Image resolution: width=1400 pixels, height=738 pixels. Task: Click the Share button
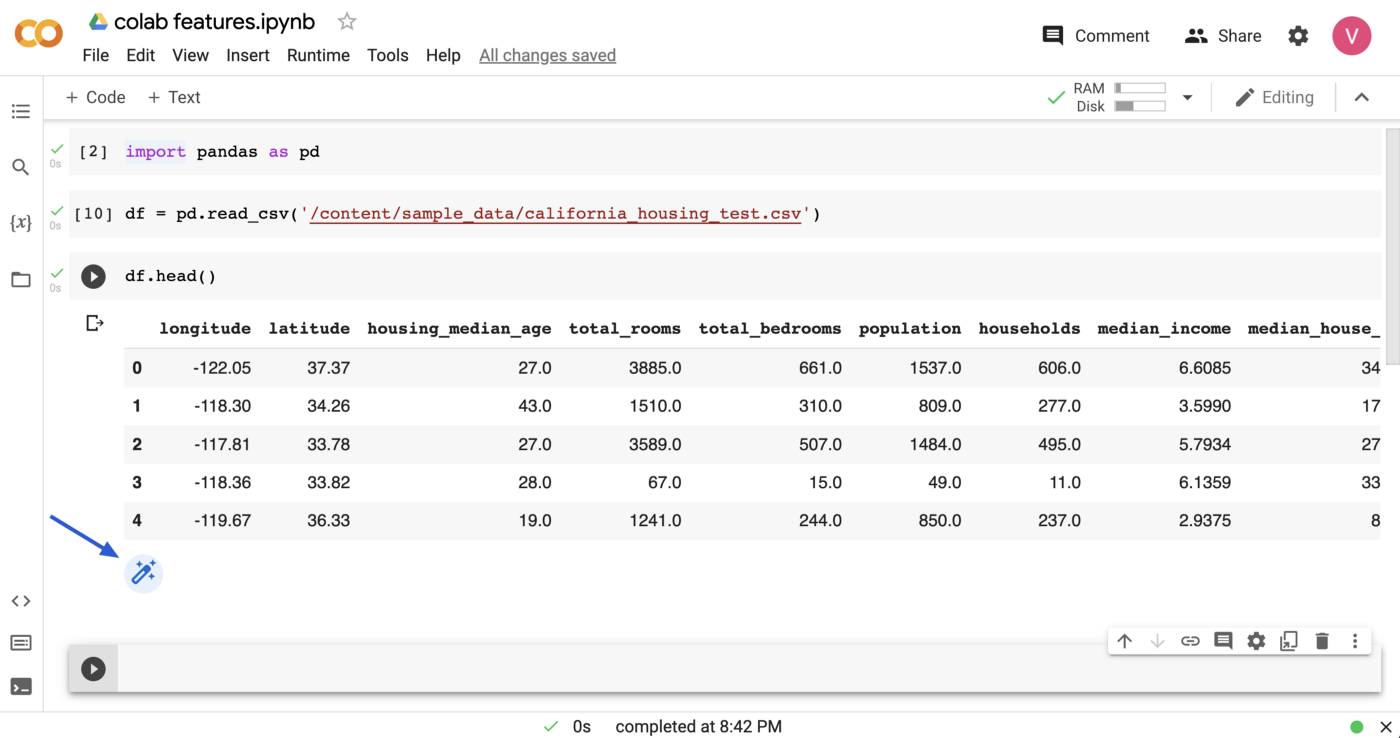click(x=1223, y=36)
